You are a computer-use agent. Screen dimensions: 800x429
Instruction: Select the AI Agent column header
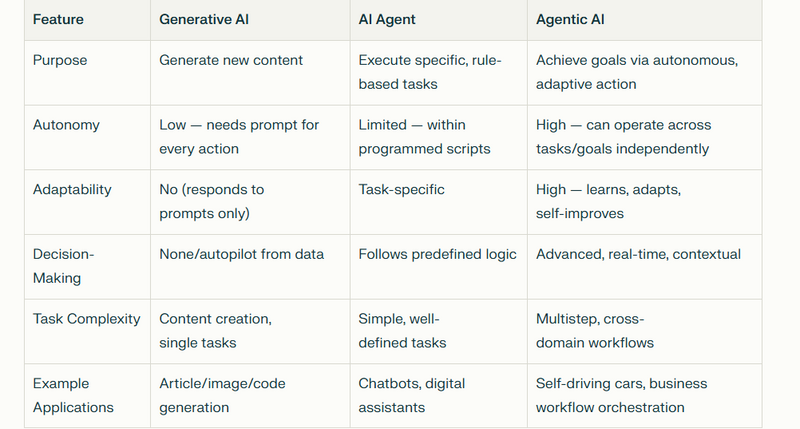click(x=387, y=19)
